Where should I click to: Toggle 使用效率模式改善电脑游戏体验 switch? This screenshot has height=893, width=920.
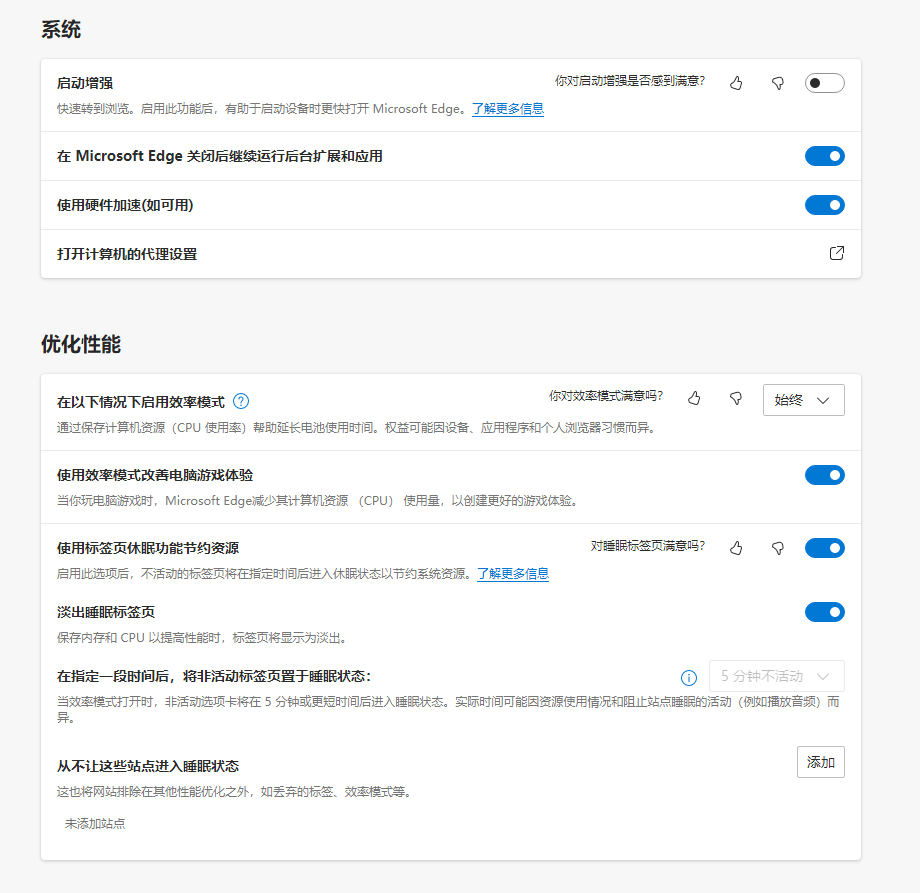tap(824, 475)
